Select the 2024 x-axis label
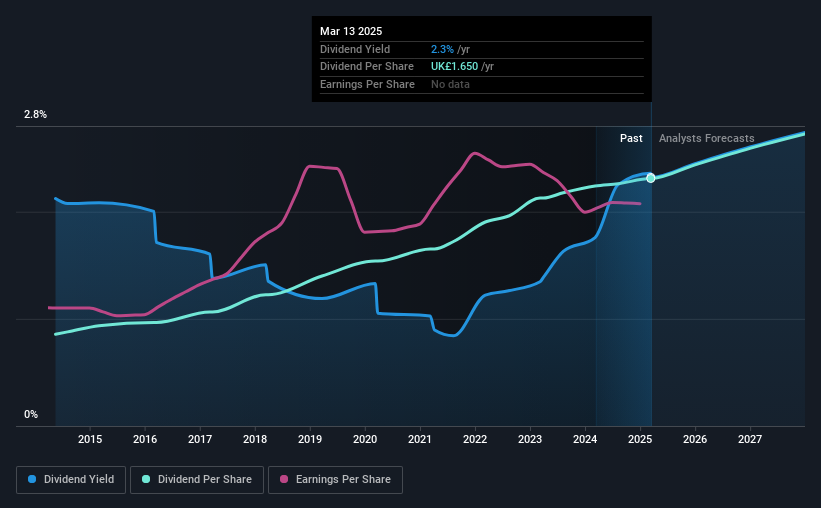Viewport: 821px width, 508px height. point(585,439)
